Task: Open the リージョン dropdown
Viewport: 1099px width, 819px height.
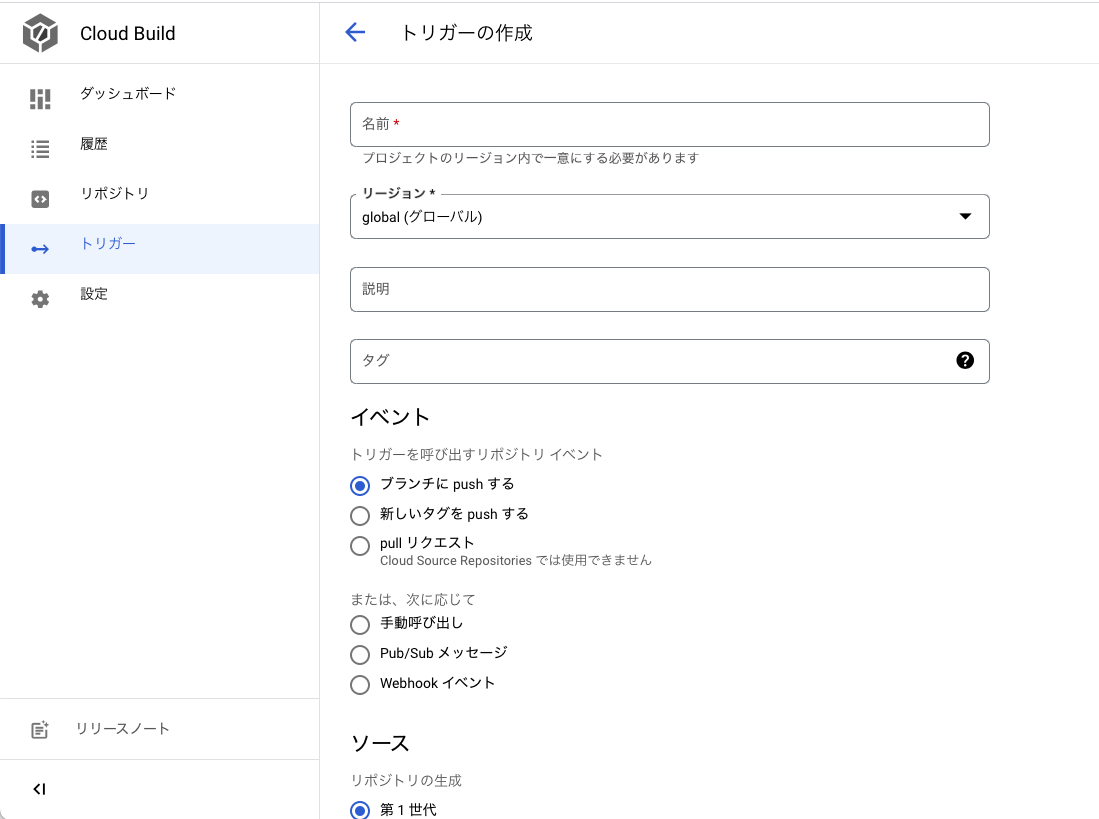Action: click(669, 217)
